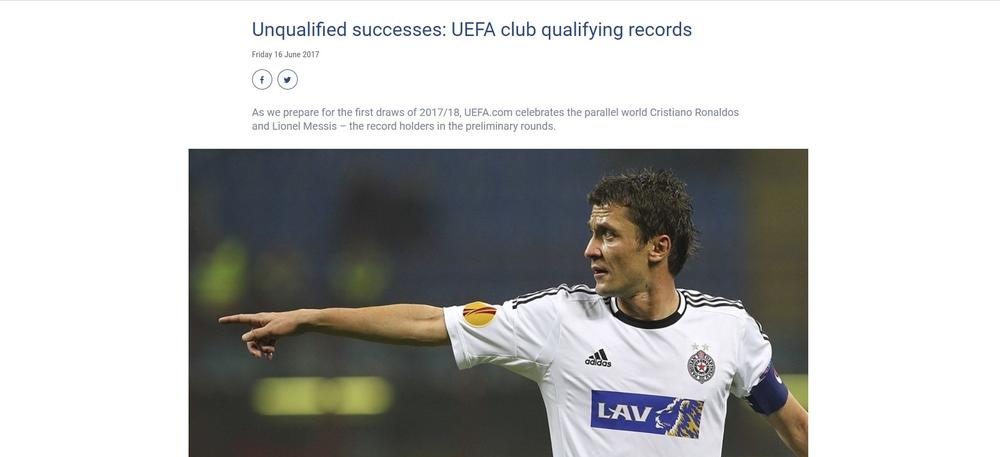Click the Partizan club crest on jersey
The image size is (1000, 457).
[701, 366]
